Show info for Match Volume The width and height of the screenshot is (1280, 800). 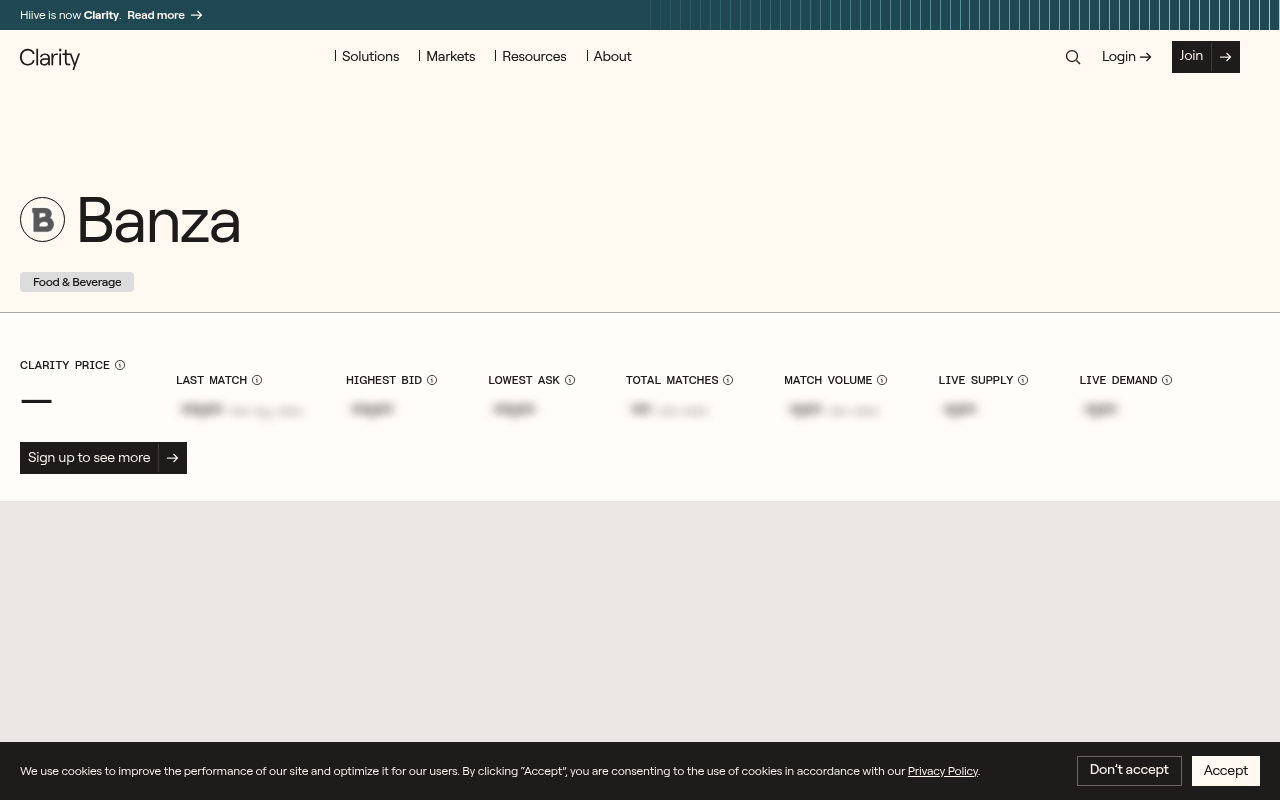coord(882,380)
